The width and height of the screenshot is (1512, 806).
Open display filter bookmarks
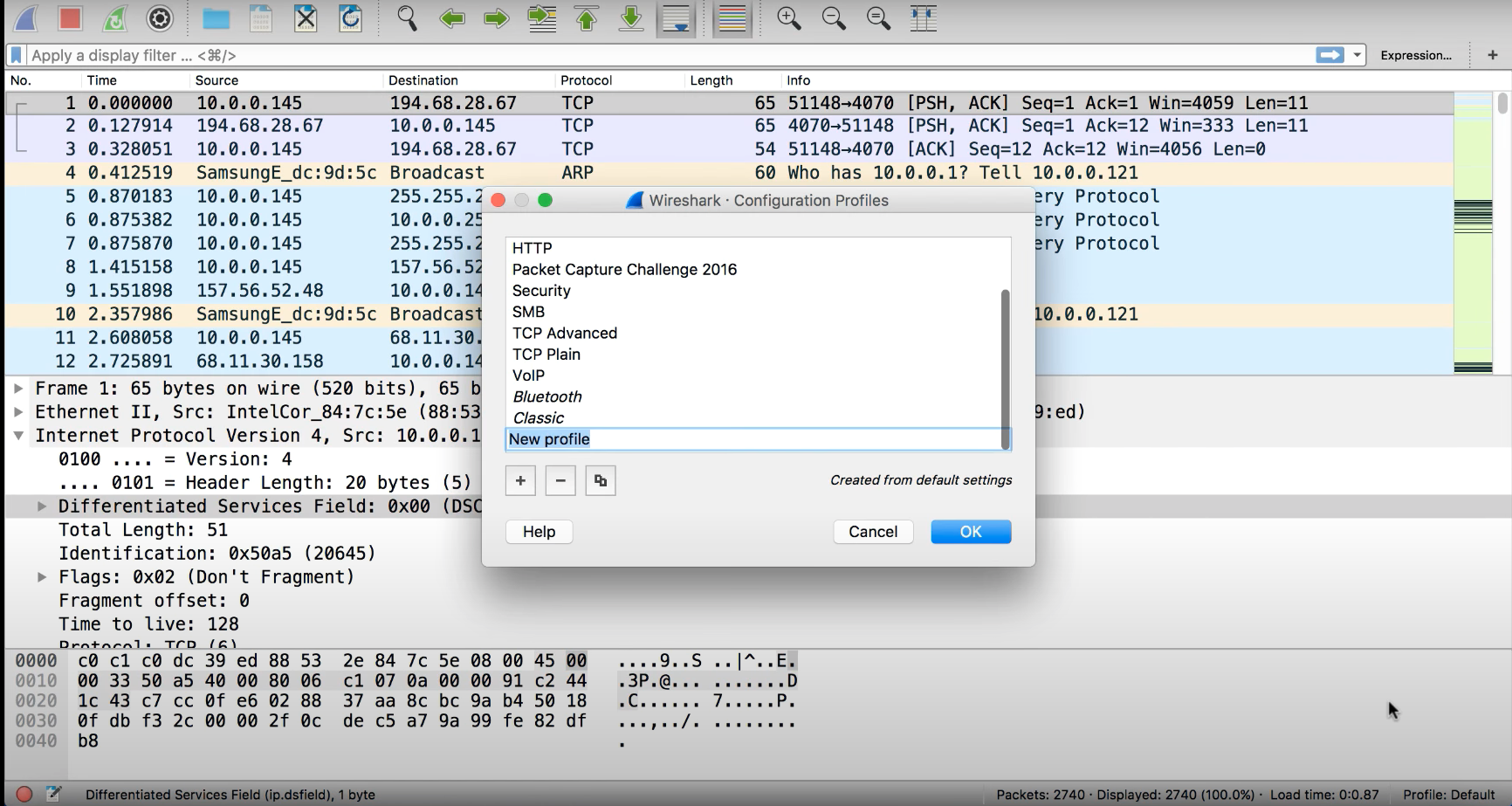coord(16,55)
